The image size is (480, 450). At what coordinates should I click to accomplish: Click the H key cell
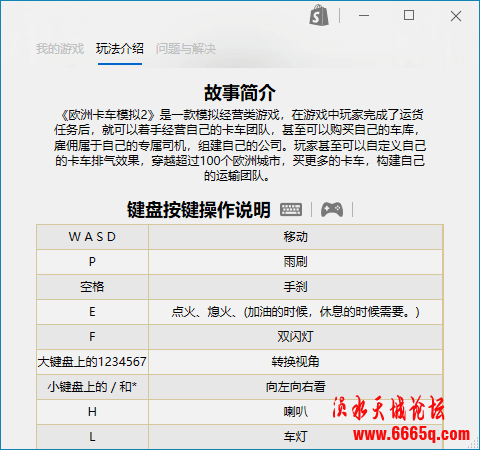(x=92, y=412)
